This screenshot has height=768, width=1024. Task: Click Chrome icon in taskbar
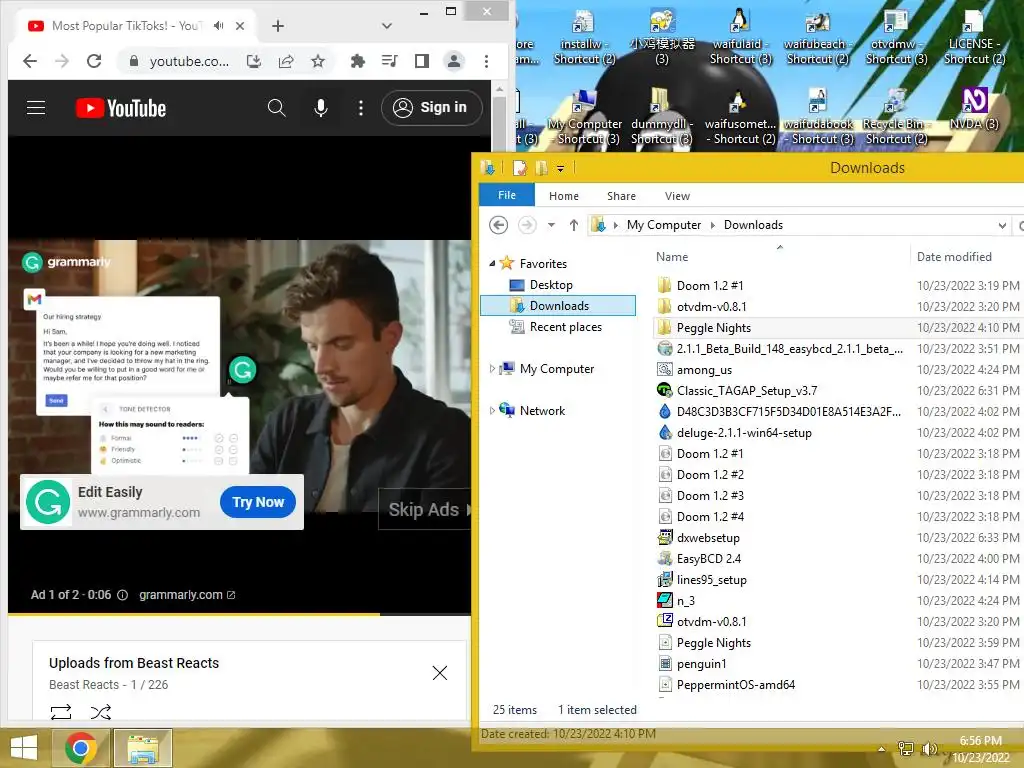tap(81, 748)
